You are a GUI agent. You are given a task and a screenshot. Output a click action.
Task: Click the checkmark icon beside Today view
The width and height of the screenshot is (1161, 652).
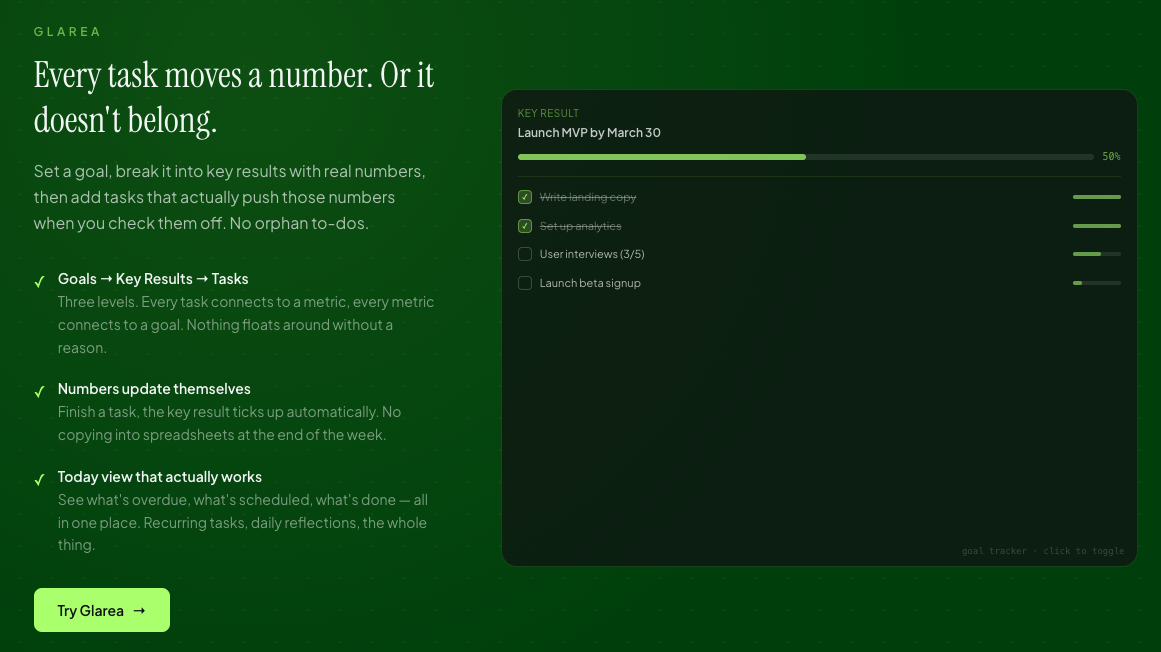pos(40,480)
